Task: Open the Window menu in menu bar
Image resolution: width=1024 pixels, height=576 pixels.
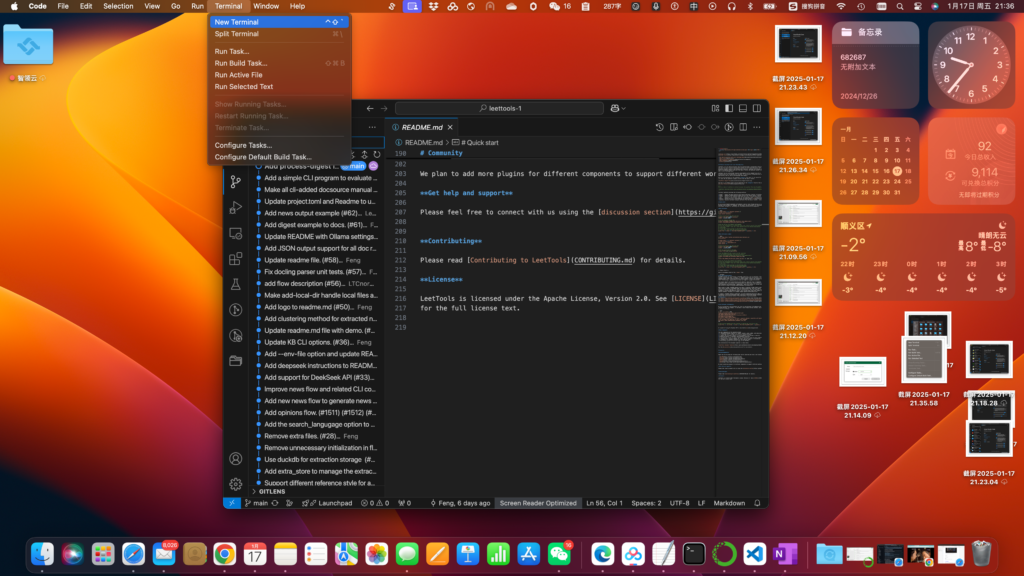Action: (x=266, y=6)
